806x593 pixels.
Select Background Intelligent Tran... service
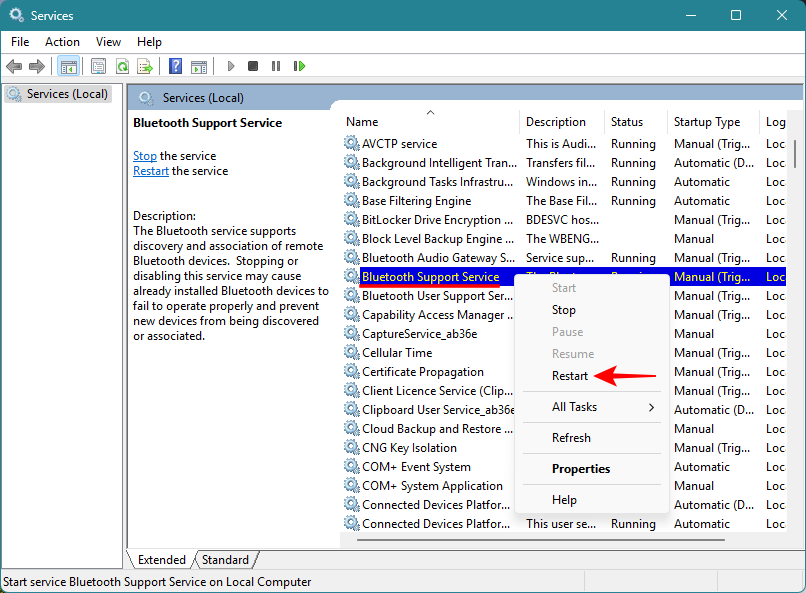tap(563, 162)
